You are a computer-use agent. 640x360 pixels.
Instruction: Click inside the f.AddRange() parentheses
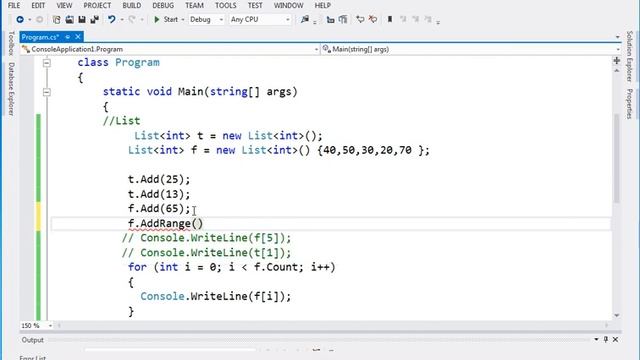(198, 224)
